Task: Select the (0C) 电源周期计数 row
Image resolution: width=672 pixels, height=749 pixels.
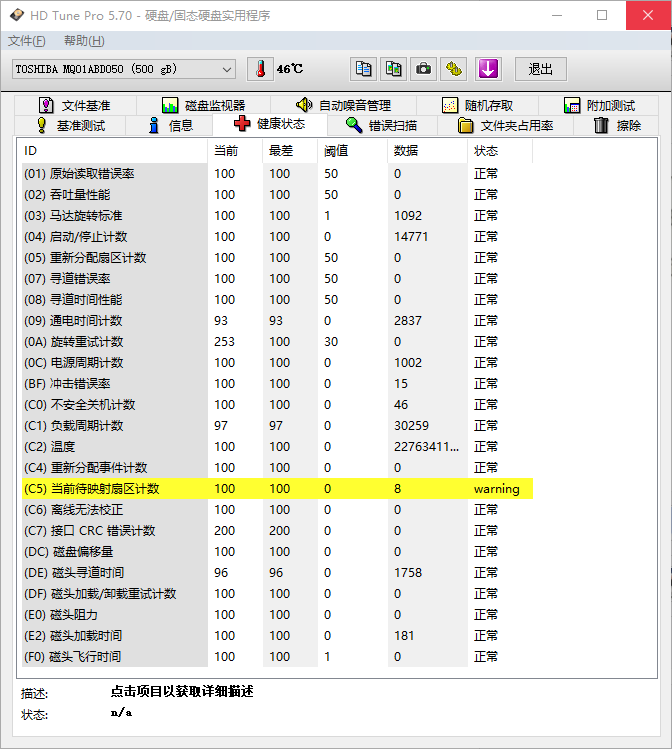Action: (277, 363)
